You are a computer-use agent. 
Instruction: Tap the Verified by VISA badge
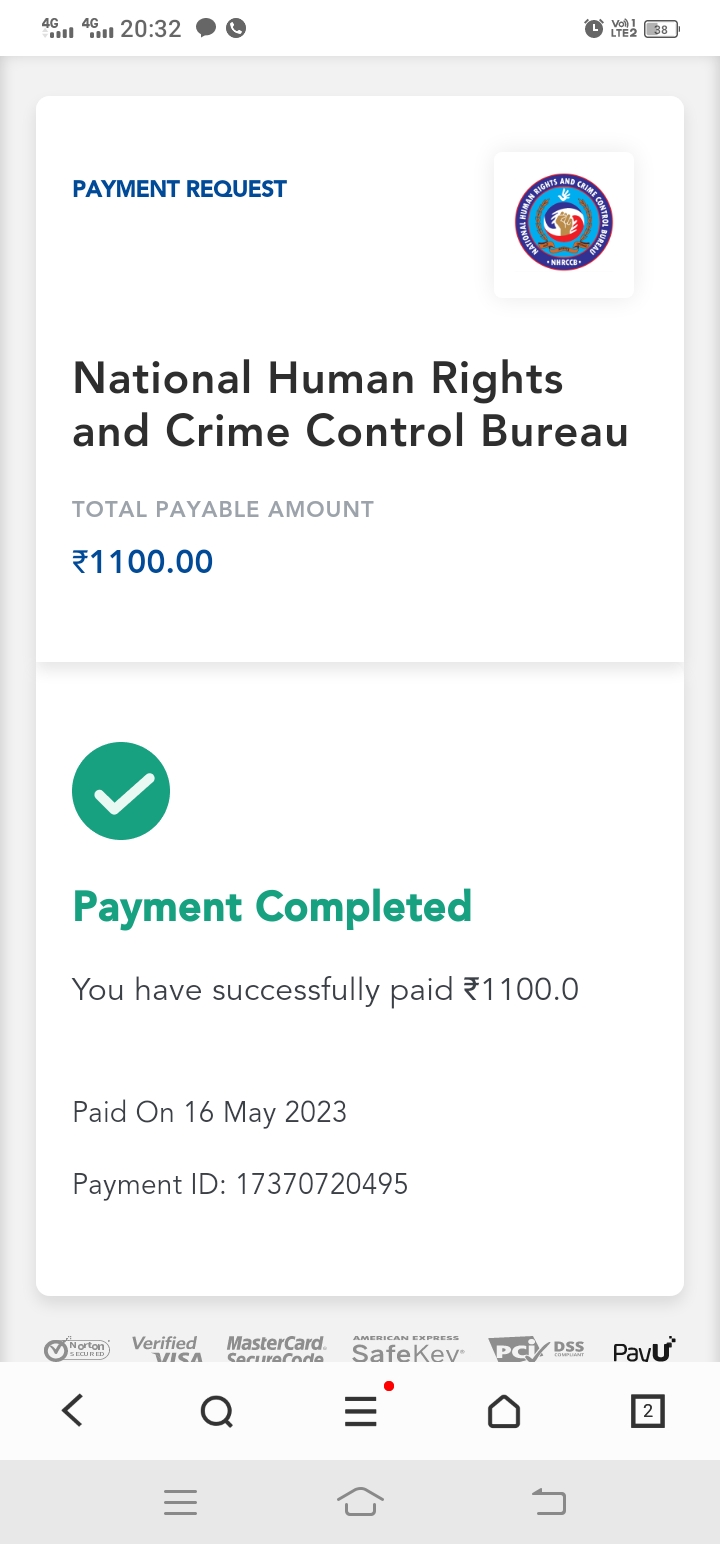(x=165, y=1350)
